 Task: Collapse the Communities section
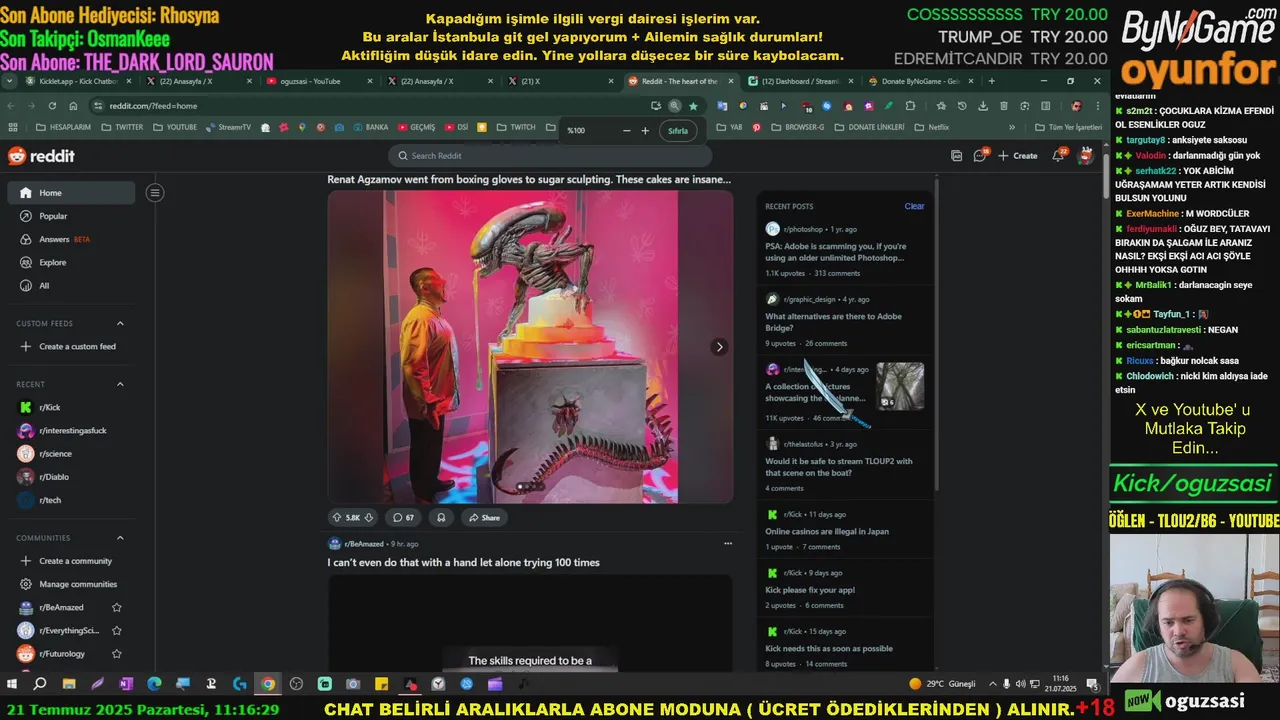tap(120, 538)
